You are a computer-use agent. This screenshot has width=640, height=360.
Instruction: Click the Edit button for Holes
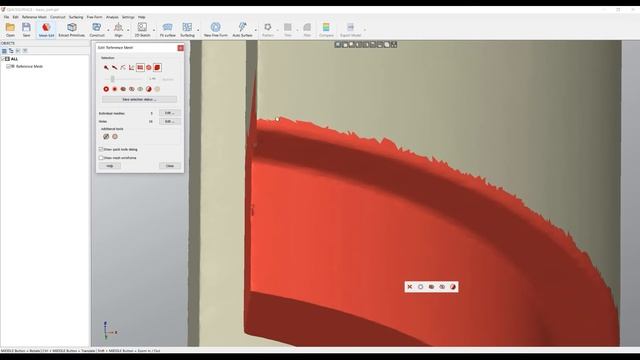click(x=169, y=122)
